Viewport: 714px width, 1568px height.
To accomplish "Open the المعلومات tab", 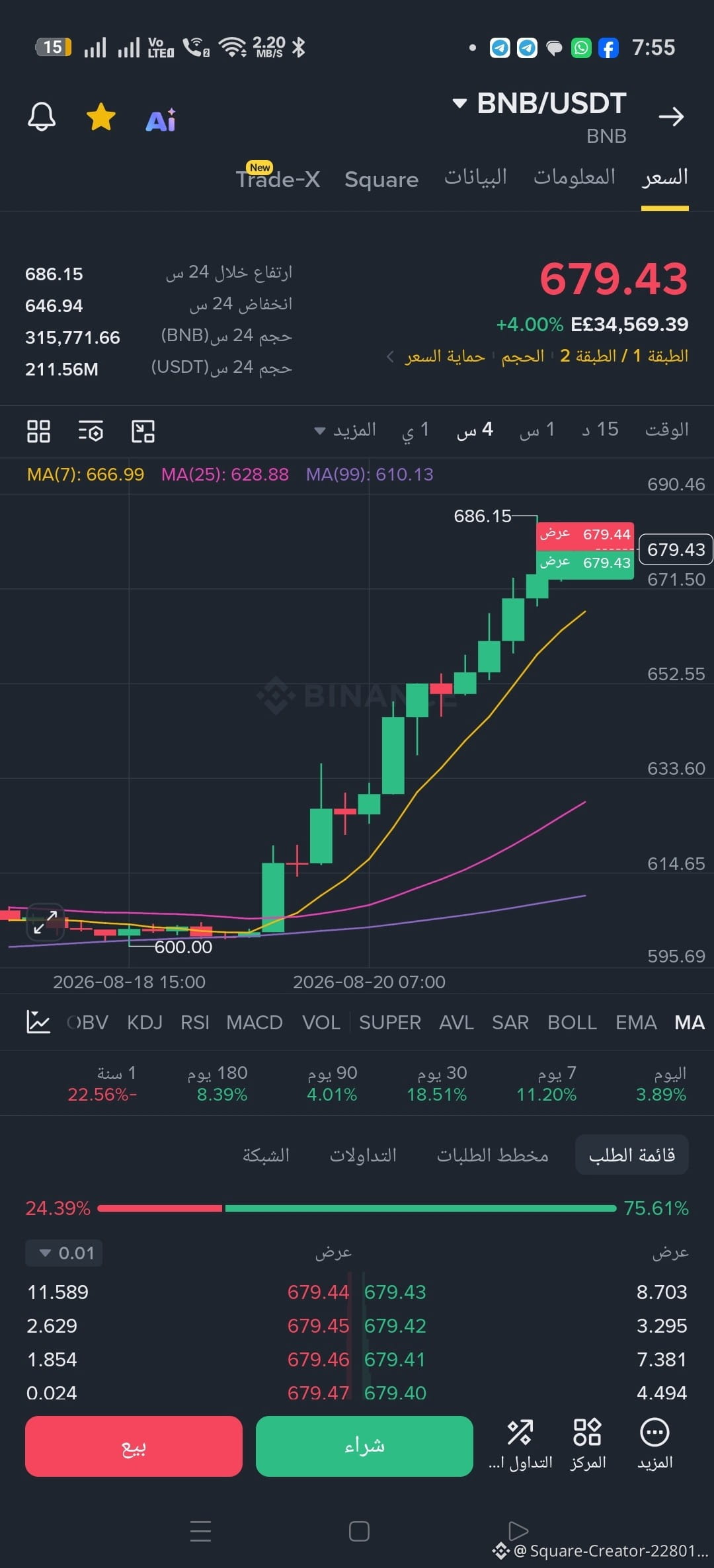I will pyautogui.click(x=575, y=177).
